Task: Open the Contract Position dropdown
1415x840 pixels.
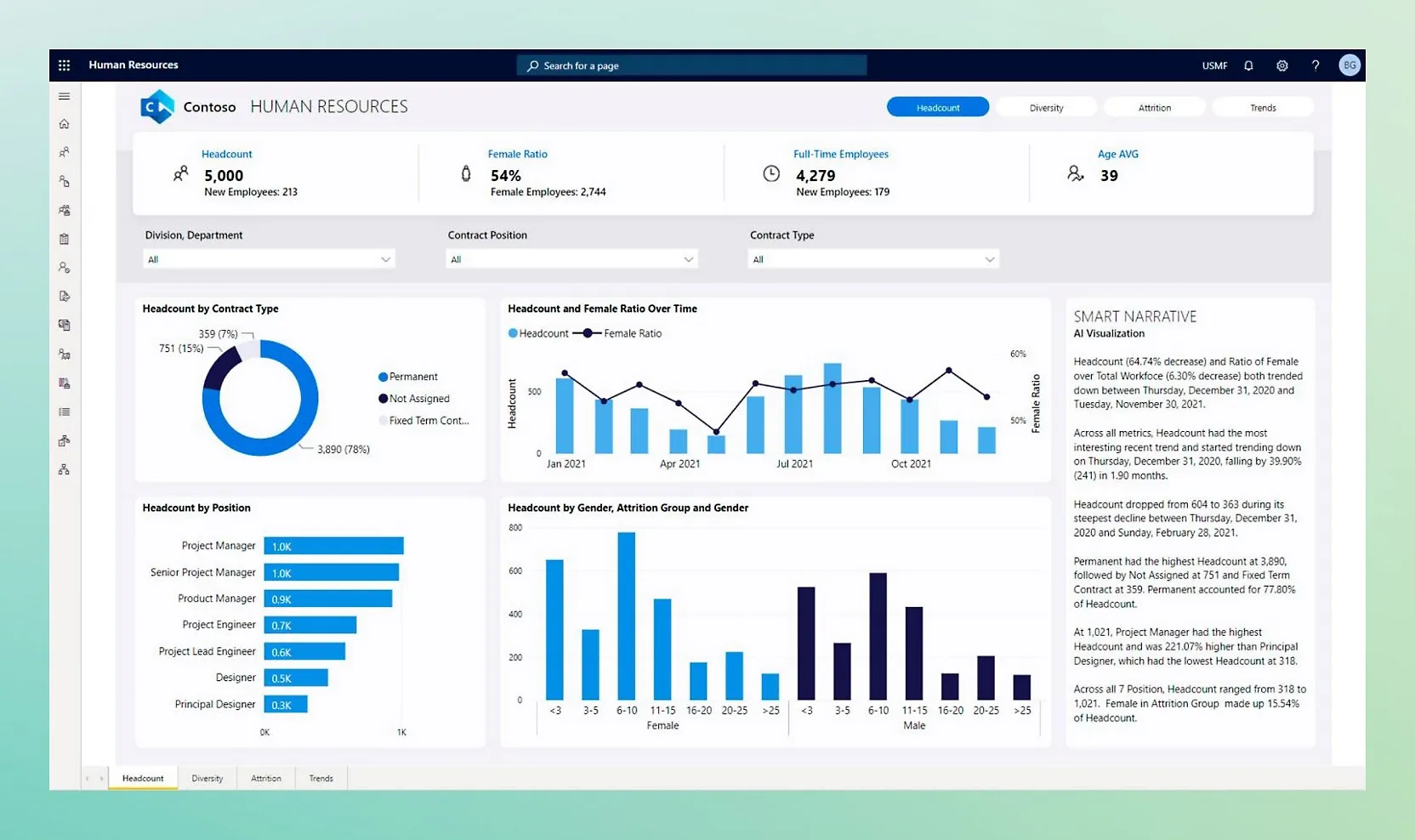Action: coord(571,259)
